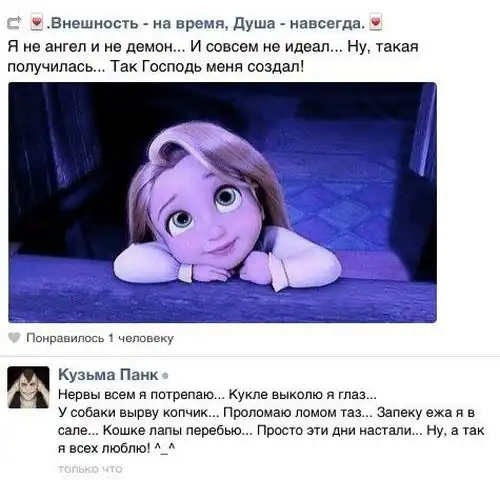This screenshot has height=480, width=500.
Task: Click the online status dot beside Кузьма Панк
Action: point(165,376)
